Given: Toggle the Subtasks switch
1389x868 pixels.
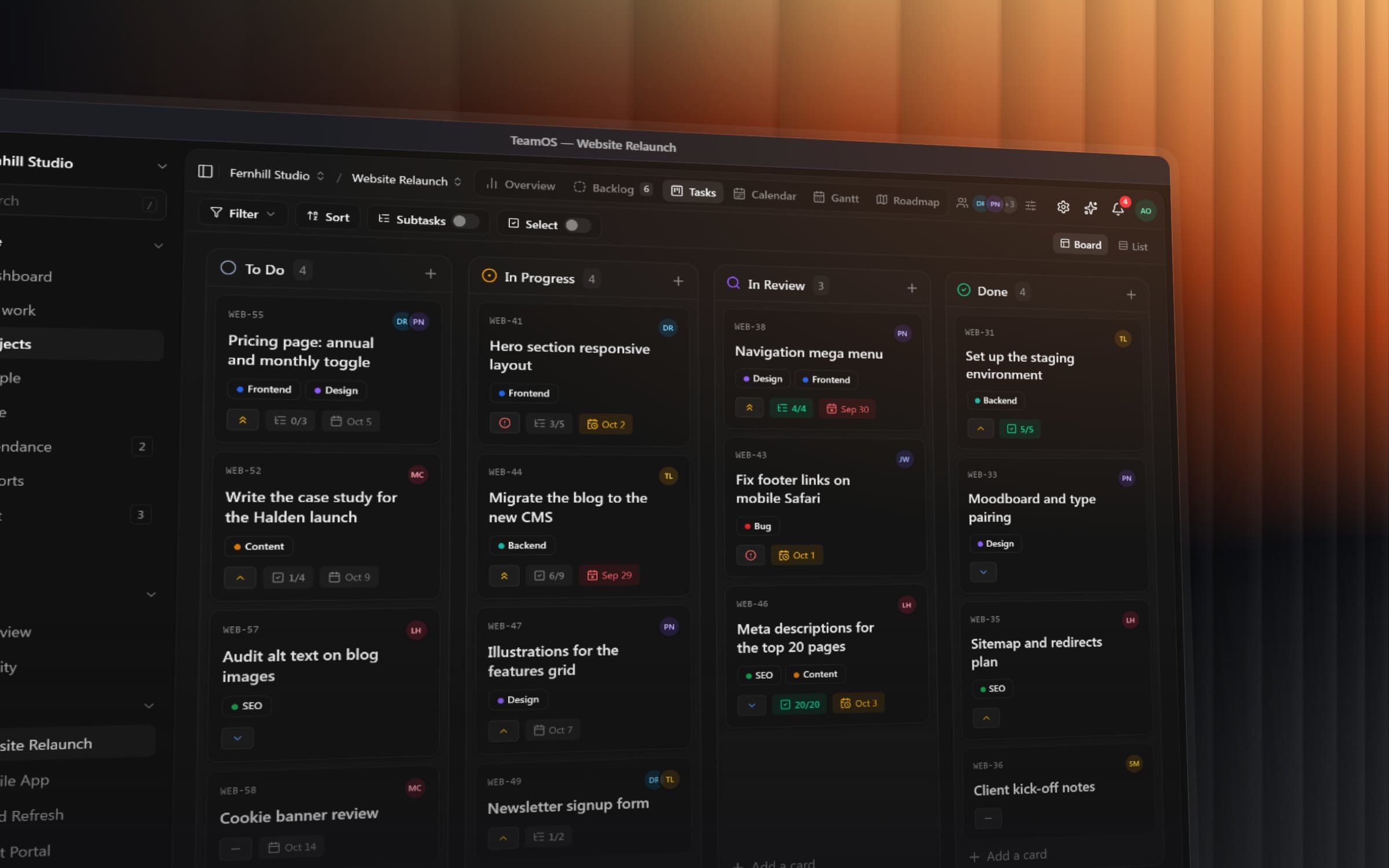Looking at the screenshot, I should [465, 221].
